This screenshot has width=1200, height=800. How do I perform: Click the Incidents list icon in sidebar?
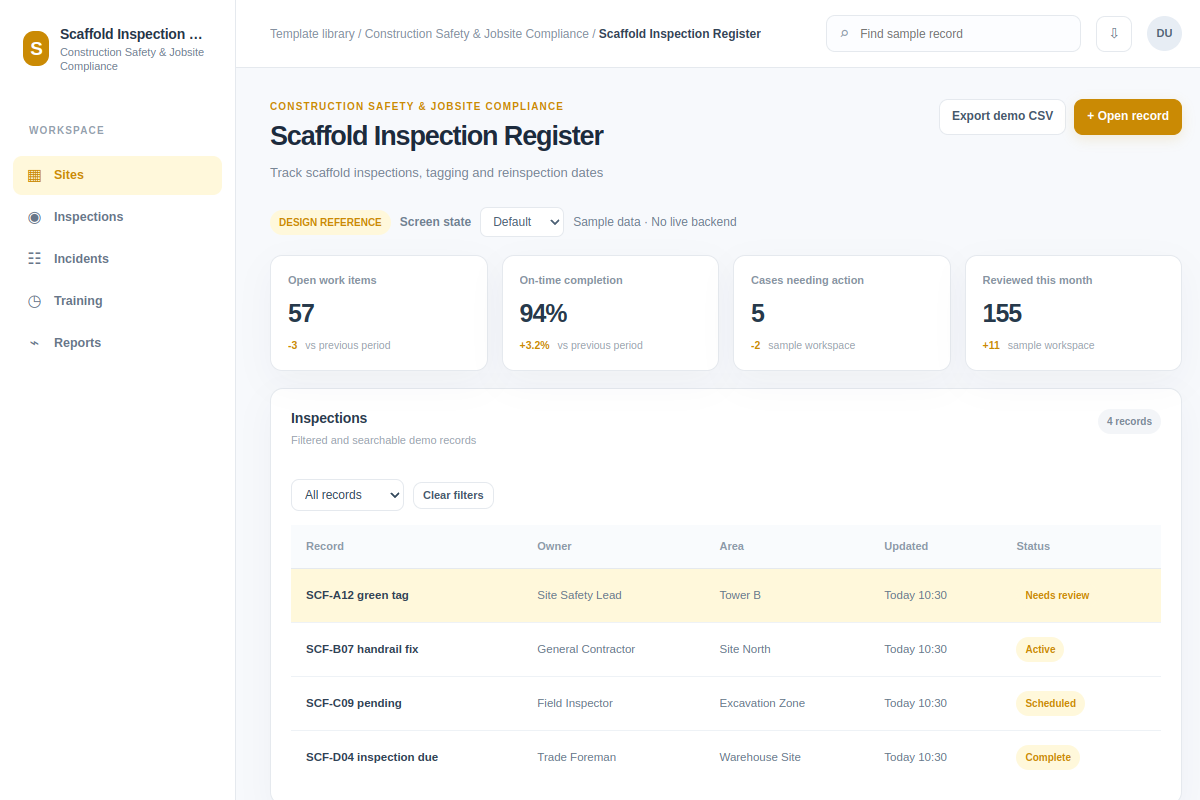tap(35, 259)
